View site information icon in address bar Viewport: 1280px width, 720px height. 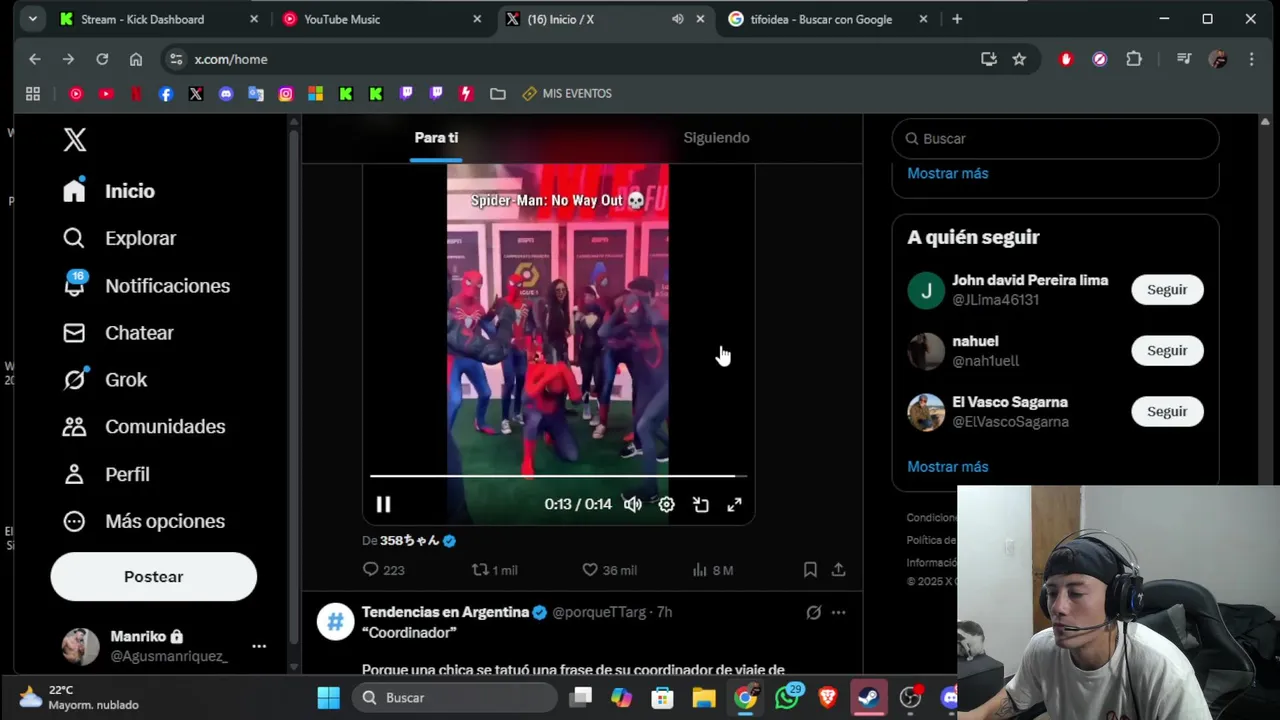tap(176, 59)
